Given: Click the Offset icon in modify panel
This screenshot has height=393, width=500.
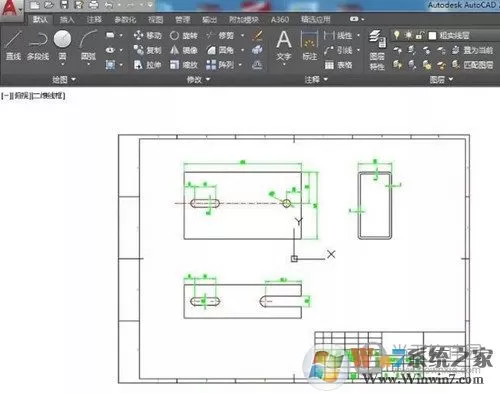Looking at the screenshot, I should pos(257,65).
